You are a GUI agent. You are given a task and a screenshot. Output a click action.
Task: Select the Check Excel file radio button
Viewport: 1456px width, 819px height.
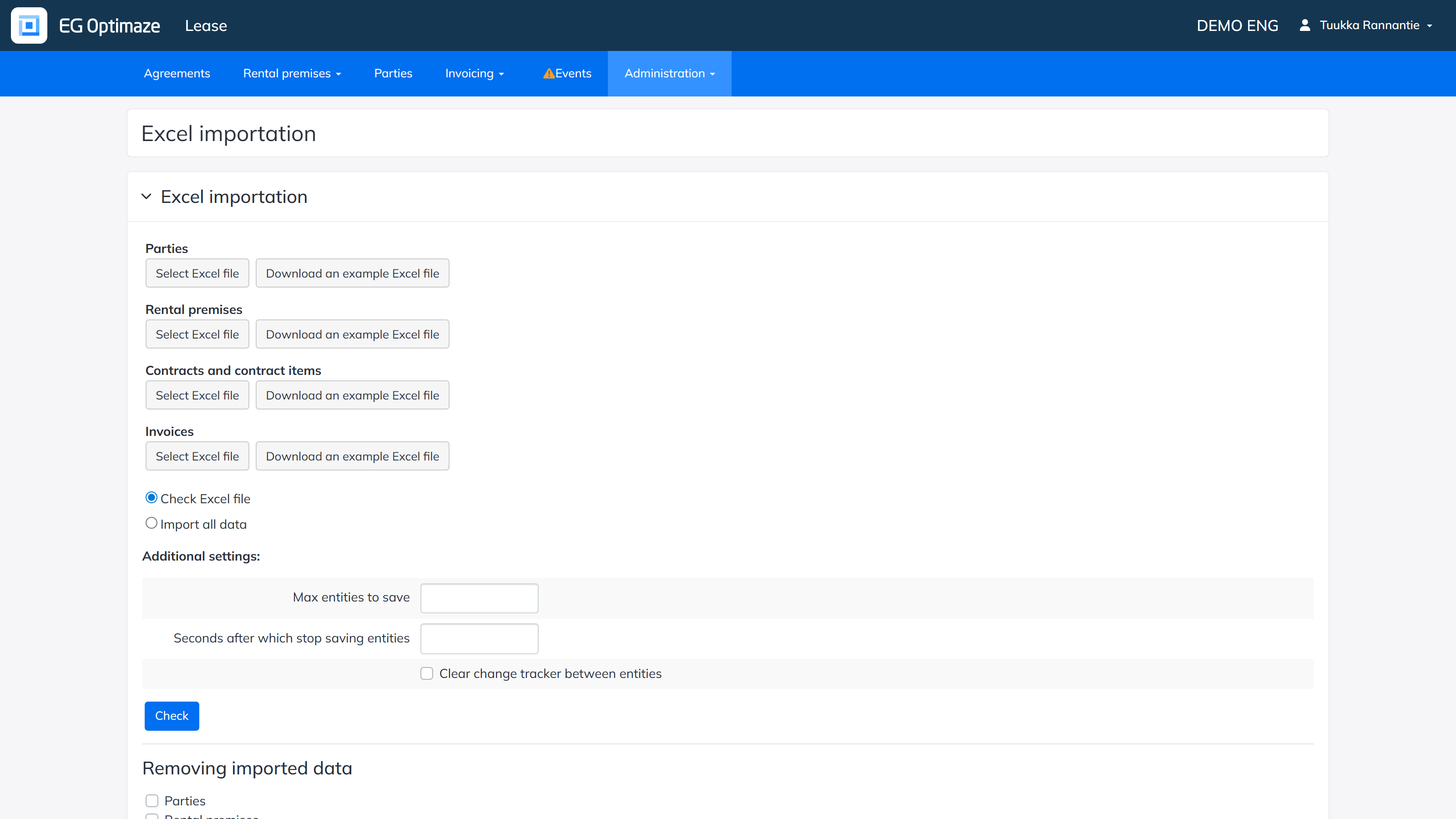click(152, 498)
